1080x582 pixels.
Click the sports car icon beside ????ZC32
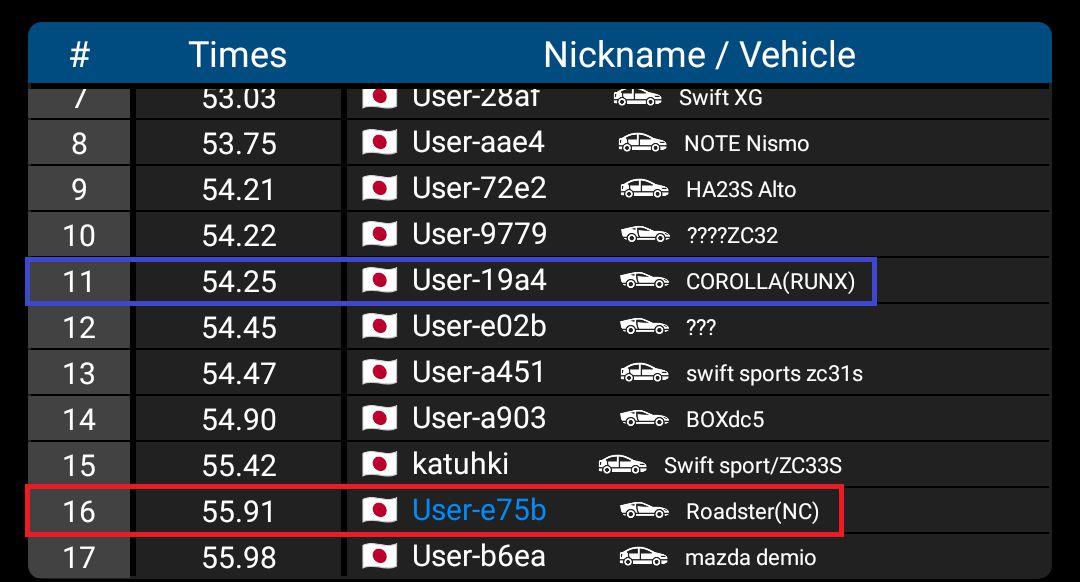[x=644, y=235]
